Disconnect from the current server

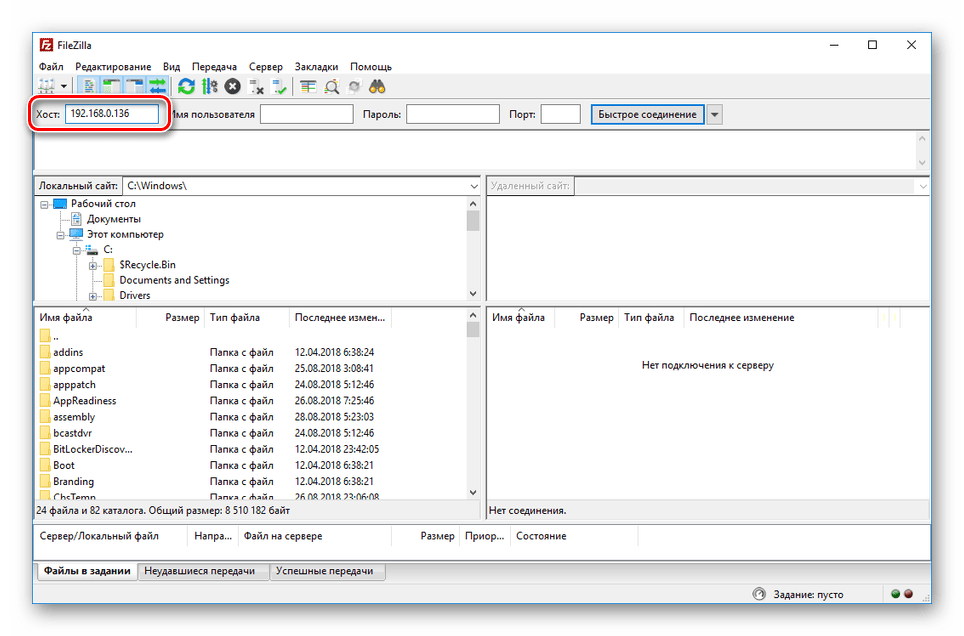pos(256,87)
